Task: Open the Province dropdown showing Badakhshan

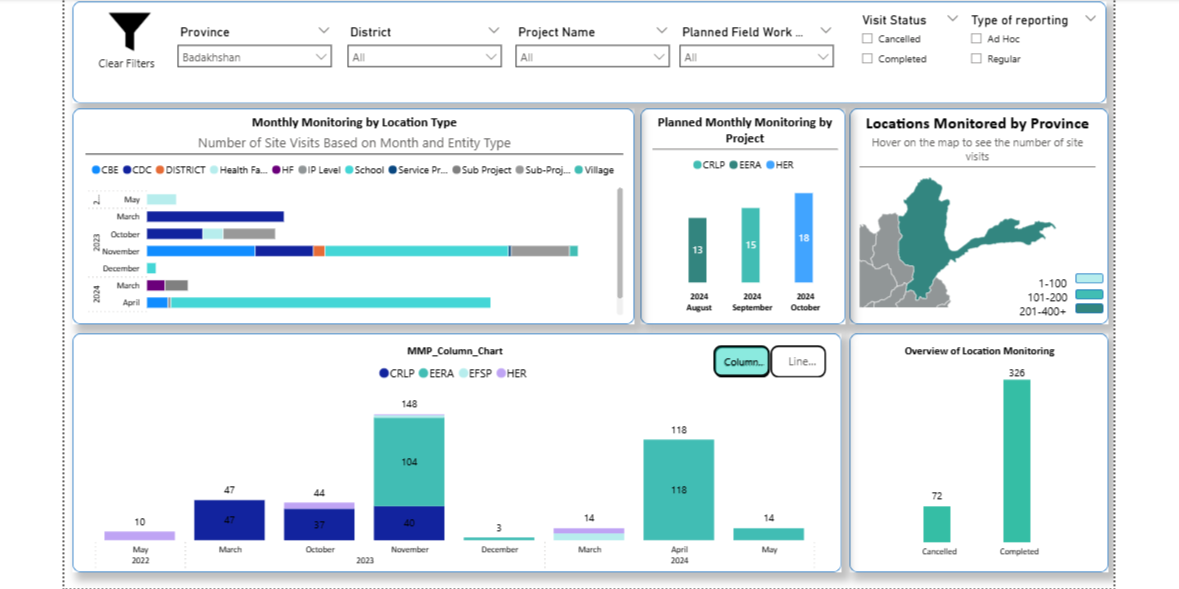Action: 254,56
